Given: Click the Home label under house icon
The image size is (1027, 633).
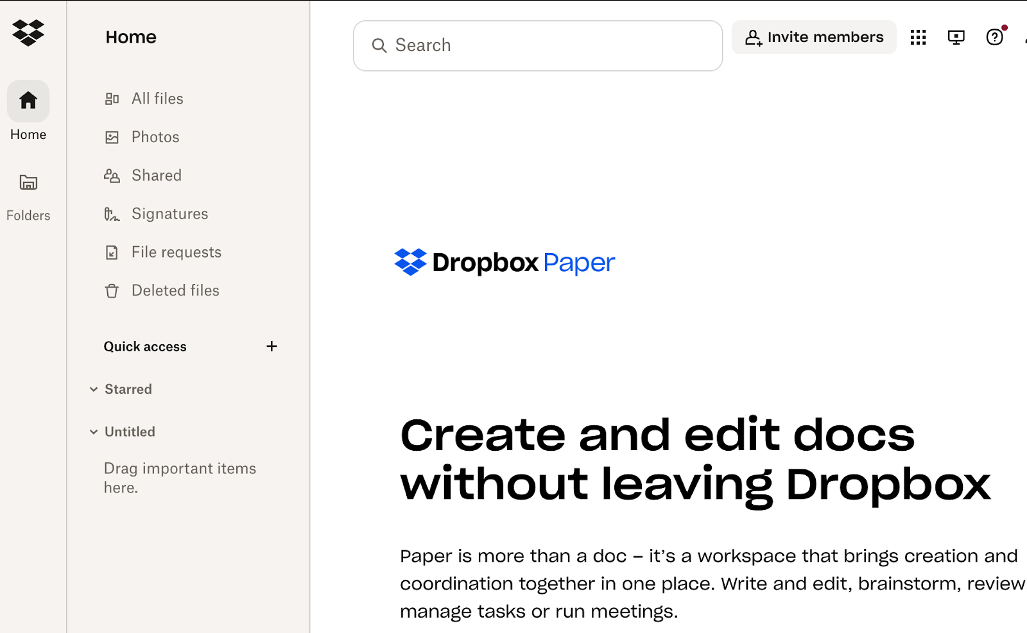Looking at the screenshot, I should tap(28, 135).
